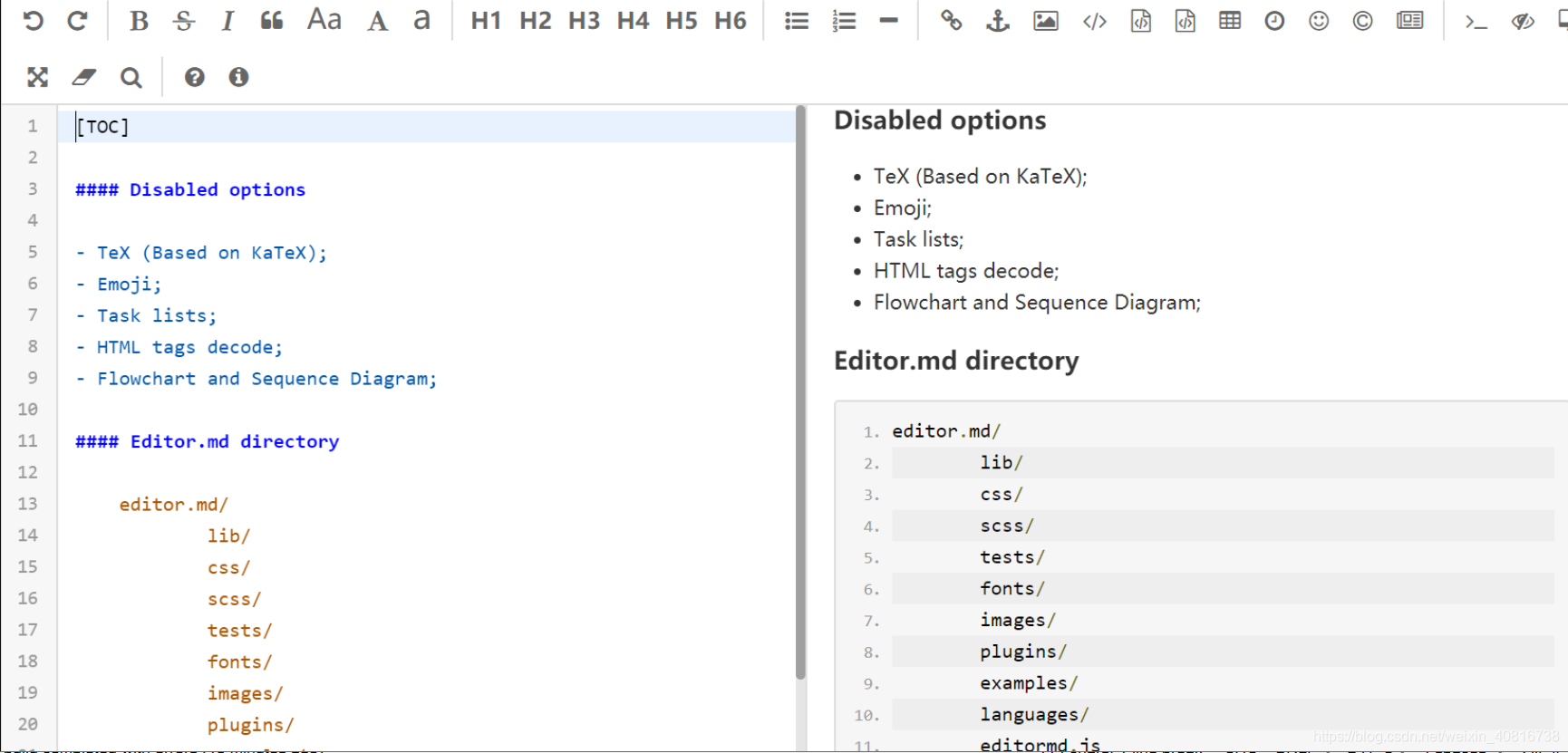Insert HTML entities copyright icon
Screen dimensions: 1568x753
(x=1362, y=20)
